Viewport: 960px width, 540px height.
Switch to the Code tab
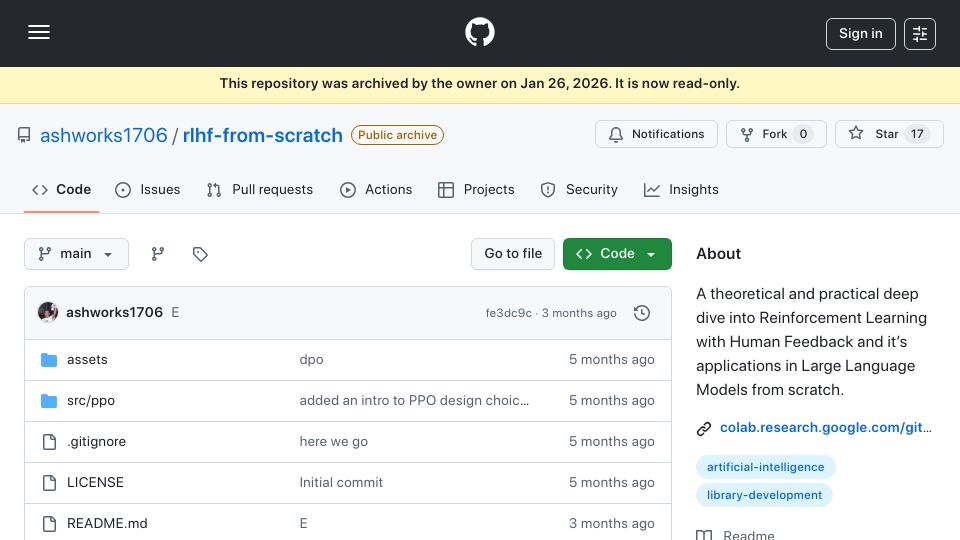click(x=61, y=190)
